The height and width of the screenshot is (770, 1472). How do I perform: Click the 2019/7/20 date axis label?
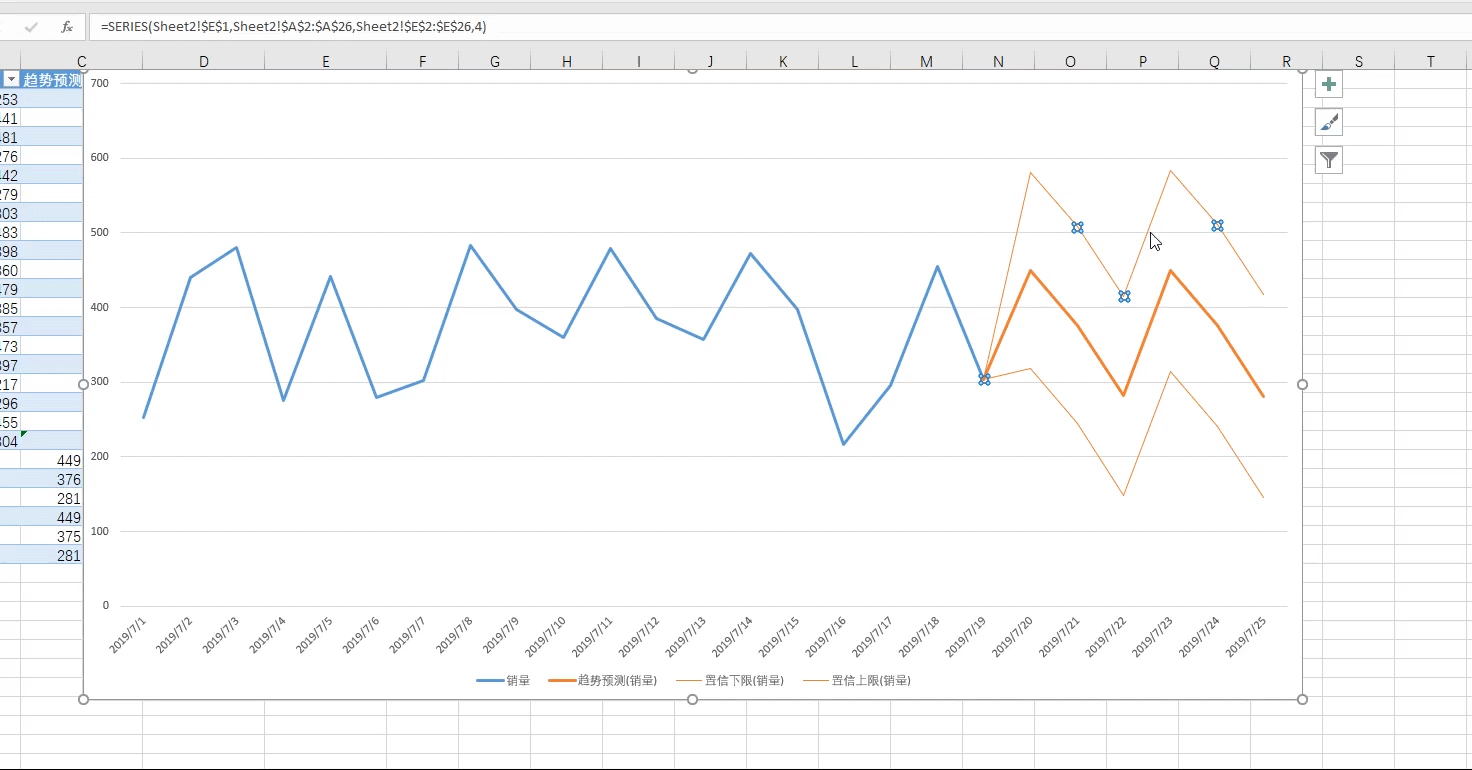click(1014, 636)
